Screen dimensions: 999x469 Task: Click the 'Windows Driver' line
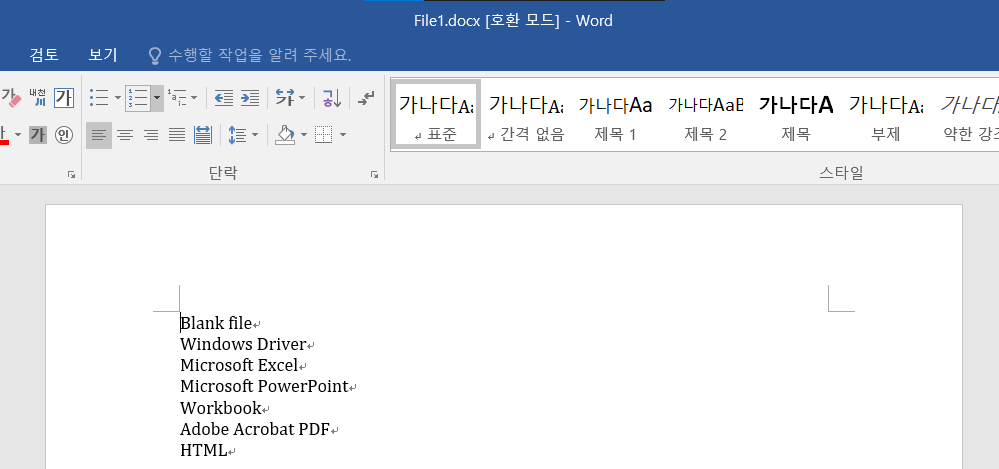[x=243, y=344]
